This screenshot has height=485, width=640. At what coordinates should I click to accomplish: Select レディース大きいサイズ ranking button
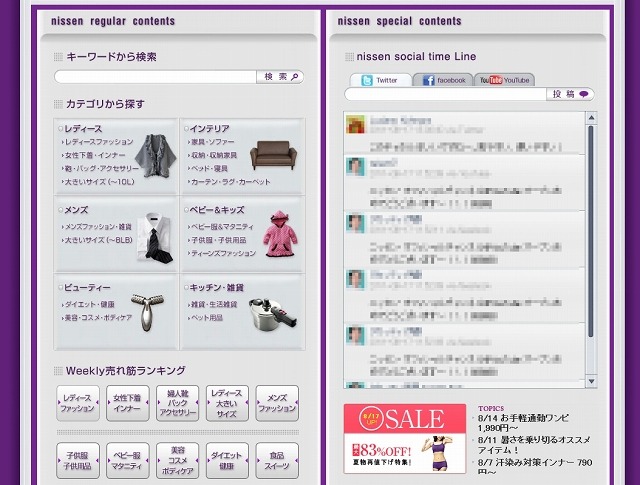click(x=227, y=403)
